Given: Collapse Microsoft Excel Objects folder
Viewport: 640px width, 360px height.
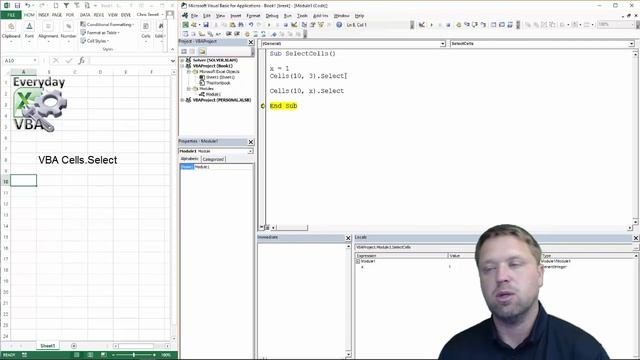Looking at the screenshot, I should tap(189, 71).
